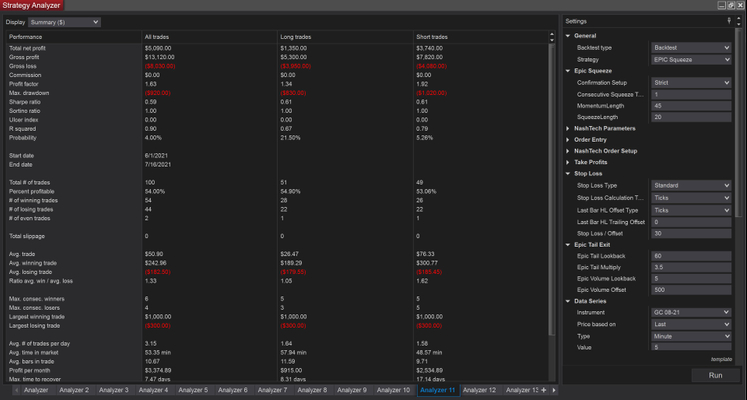Image resolution: width=747 pixels, height=400 pixels.
Task: Switch to the Analyzer 5 tab
Action: [192, 390]
